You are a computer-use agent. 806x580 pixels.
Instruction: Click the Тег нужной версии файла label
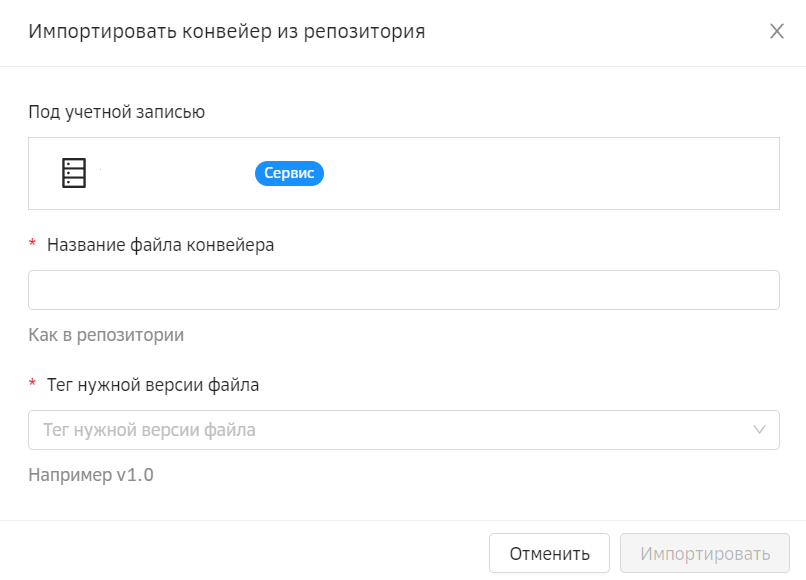[x=153, y=385]
